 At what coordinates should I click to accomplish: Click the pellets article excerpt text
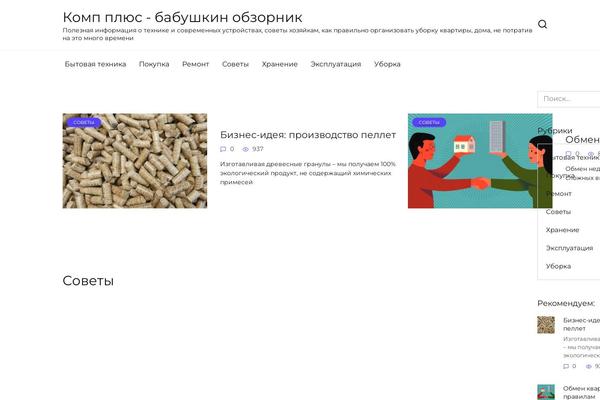(x=308, y=173)
